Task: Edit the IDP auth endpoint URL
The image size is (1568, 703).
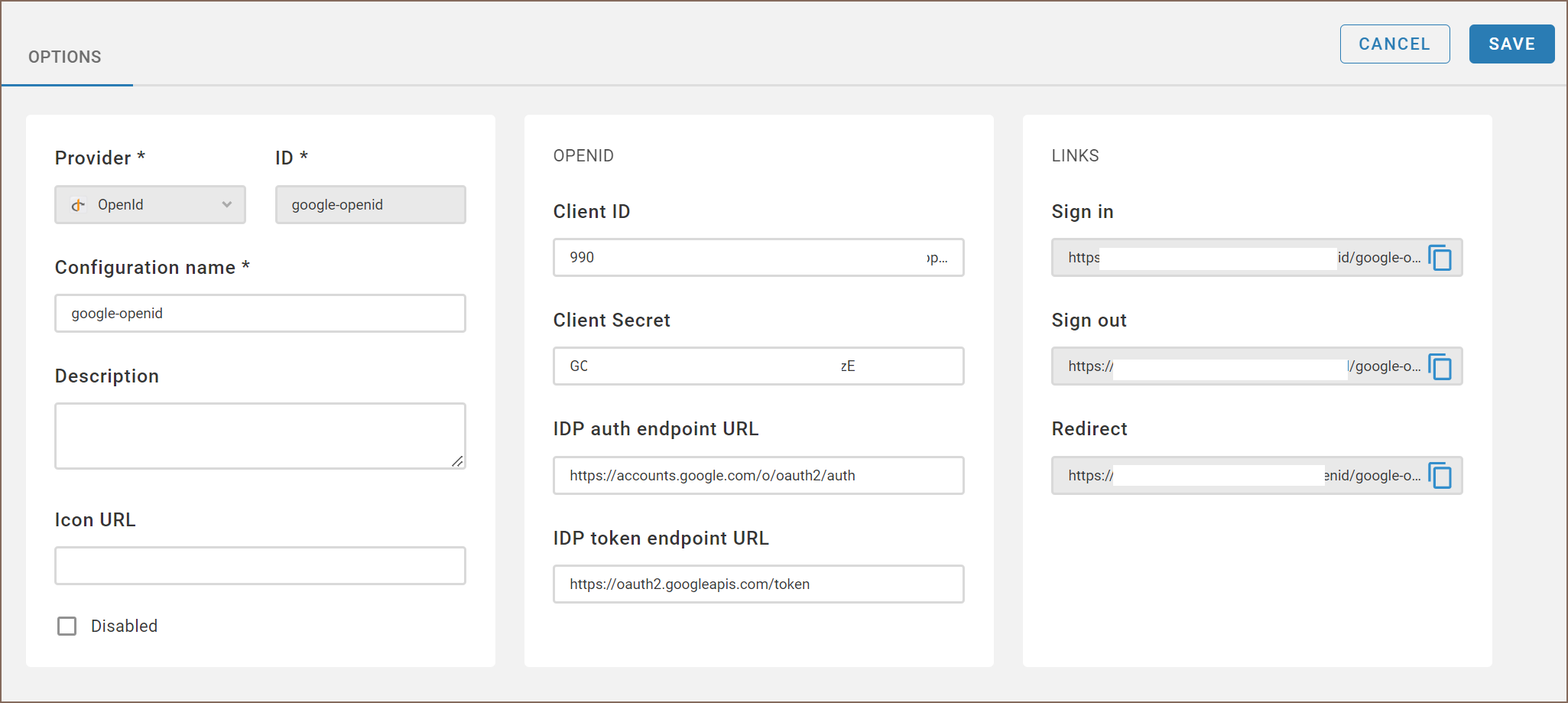Action: tap(758, 476)
